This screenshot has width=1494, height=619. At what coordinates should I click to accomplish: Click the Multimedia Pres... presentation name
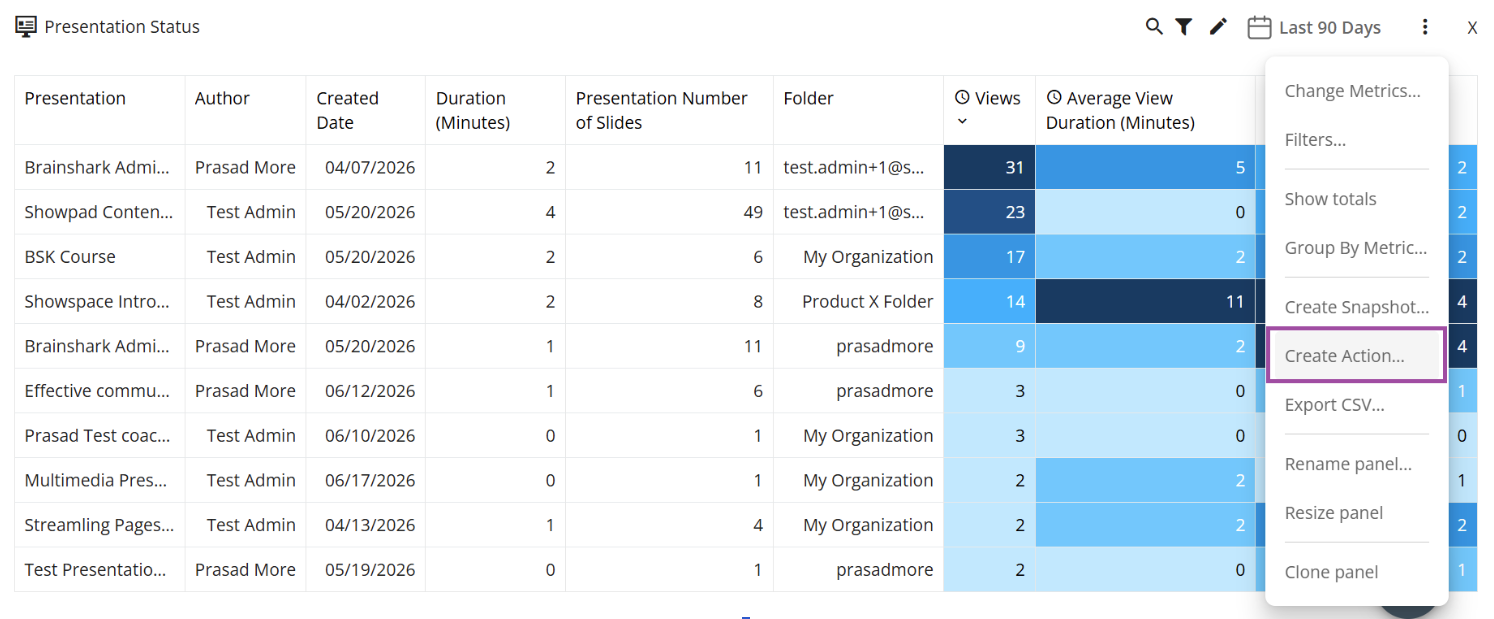98,480
